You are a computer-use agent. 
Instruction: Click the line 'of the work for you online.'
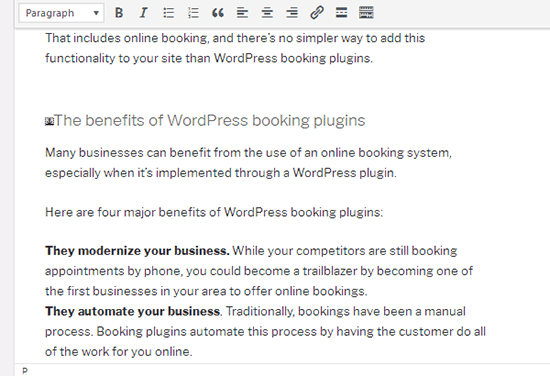pos(119,351)
